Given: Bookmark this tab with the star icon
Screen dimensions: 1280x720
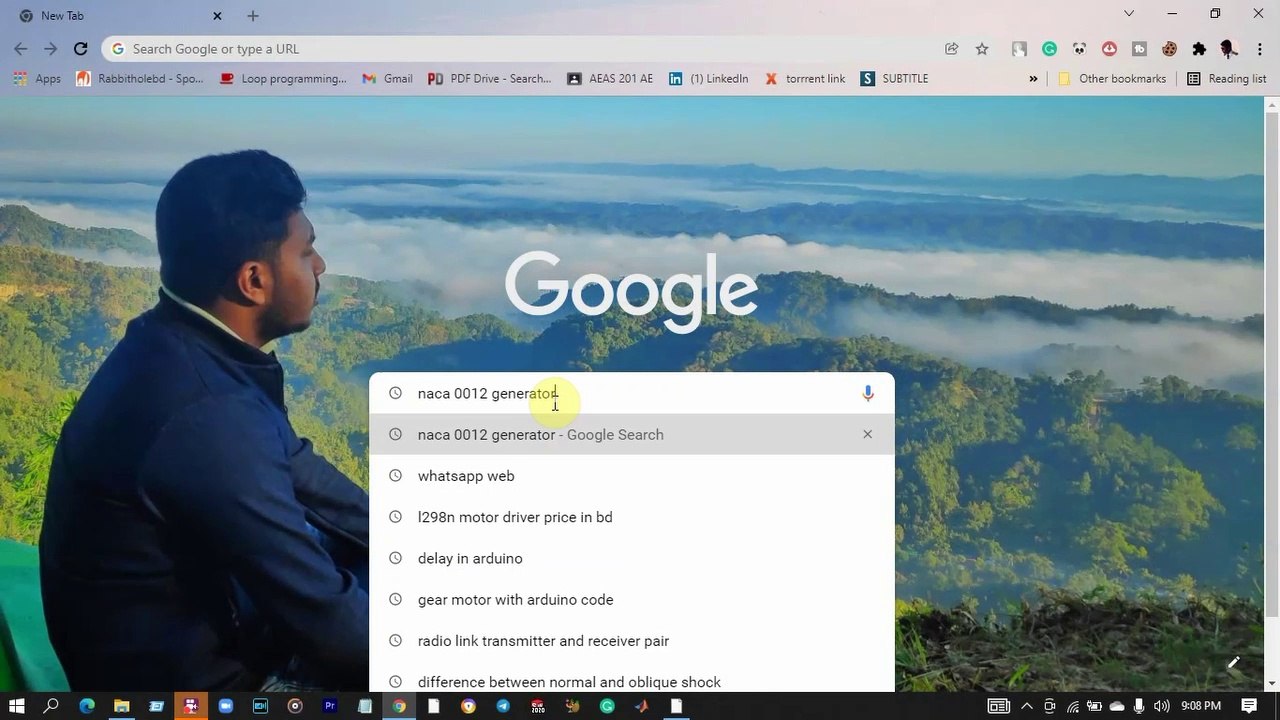Looking at the screenshot, I should coord(982,49).
